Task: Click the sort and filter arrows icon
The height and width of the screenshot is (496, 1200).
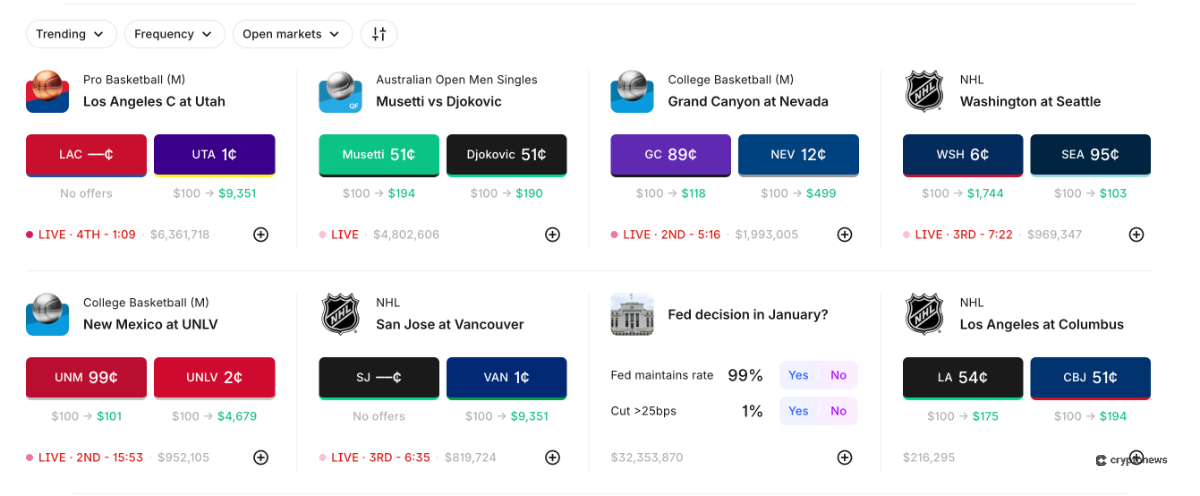Action: click(379, 34)
